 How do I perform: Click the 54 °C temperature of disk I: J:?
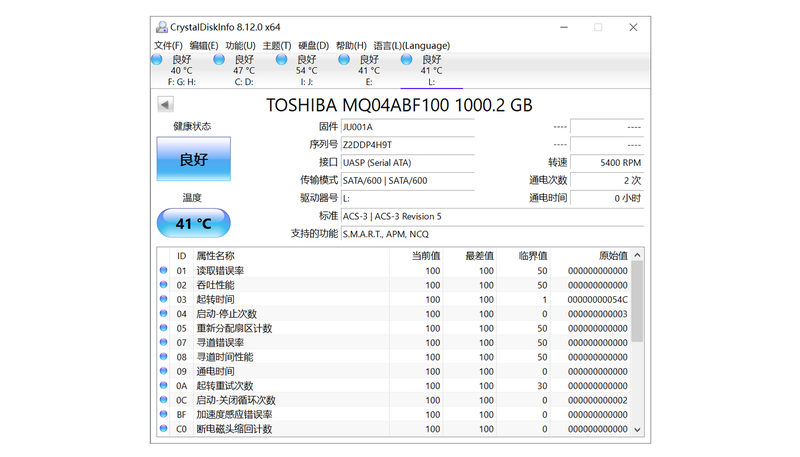(307, 70)
